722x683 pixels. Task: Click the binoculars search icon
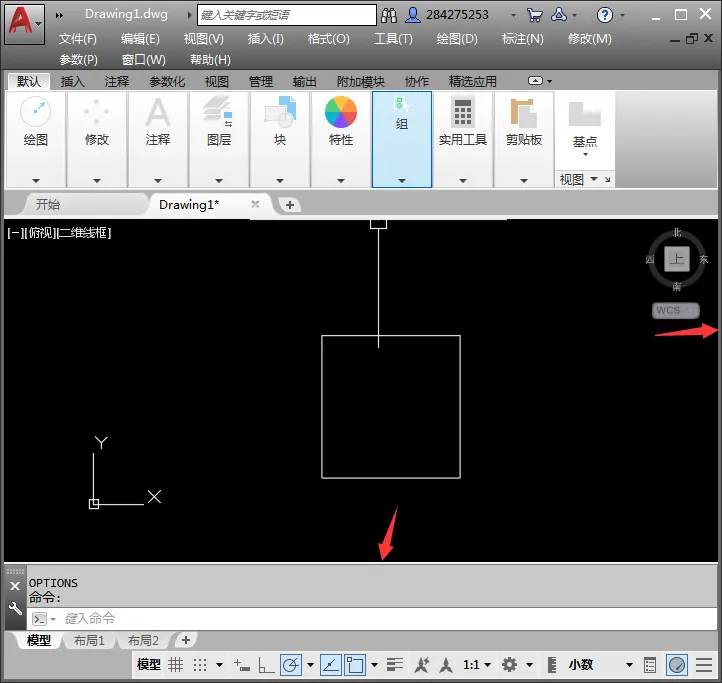[x=389, y=15]
